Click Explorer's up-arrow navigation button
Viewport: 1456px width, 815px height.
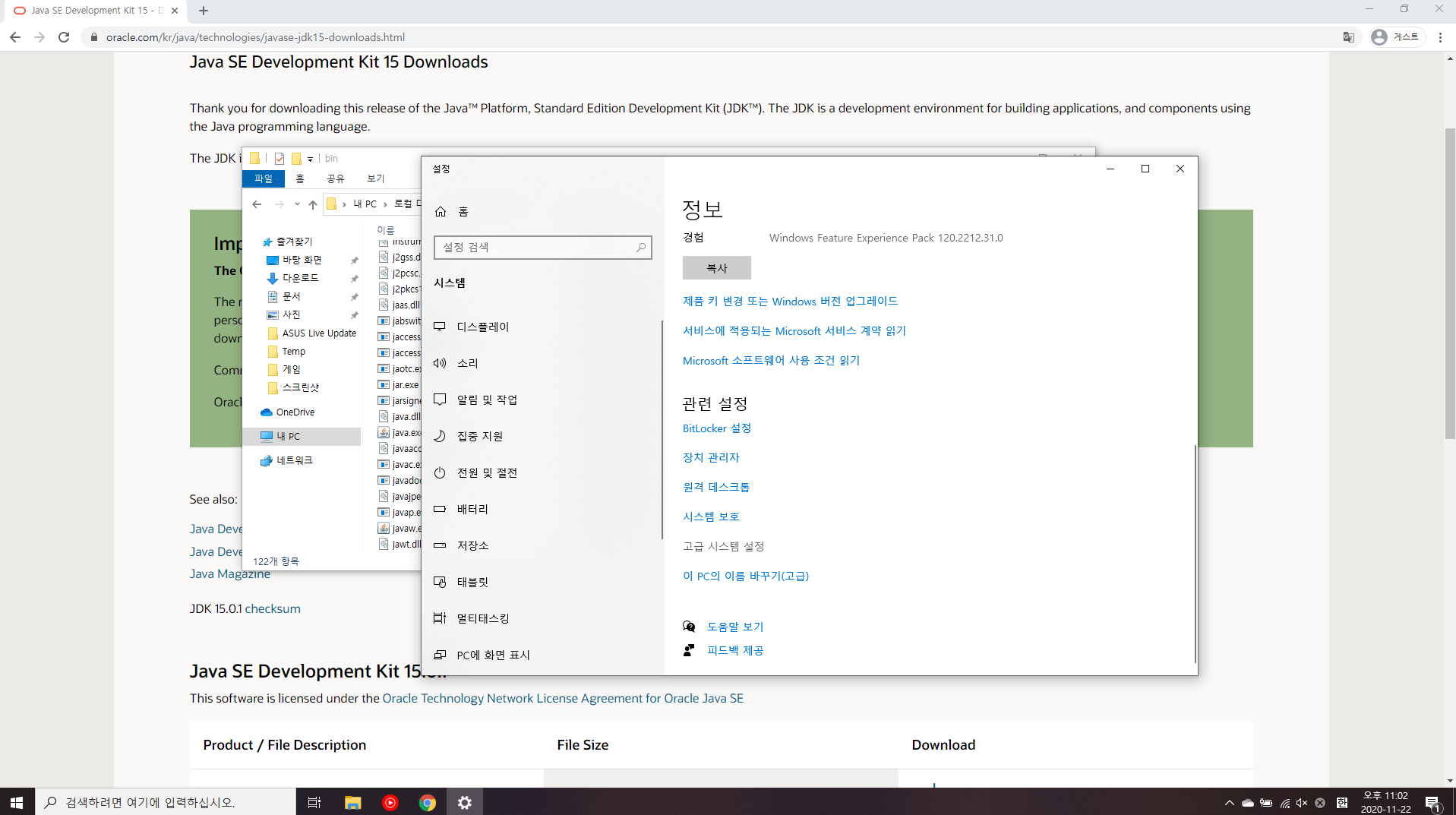313,204
